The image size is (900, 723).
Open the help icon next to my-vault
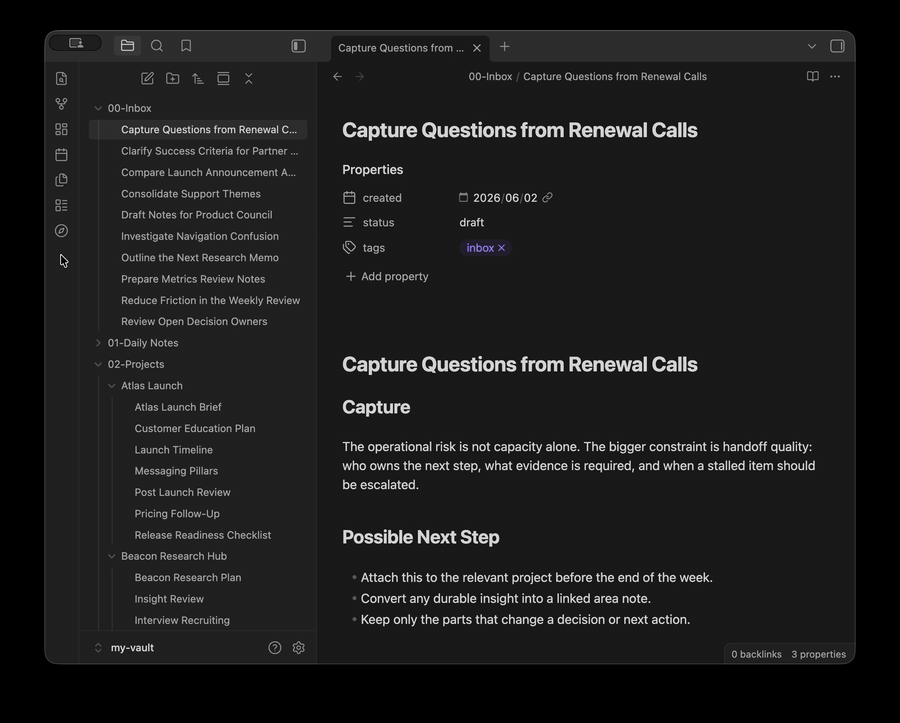(275, 648)
